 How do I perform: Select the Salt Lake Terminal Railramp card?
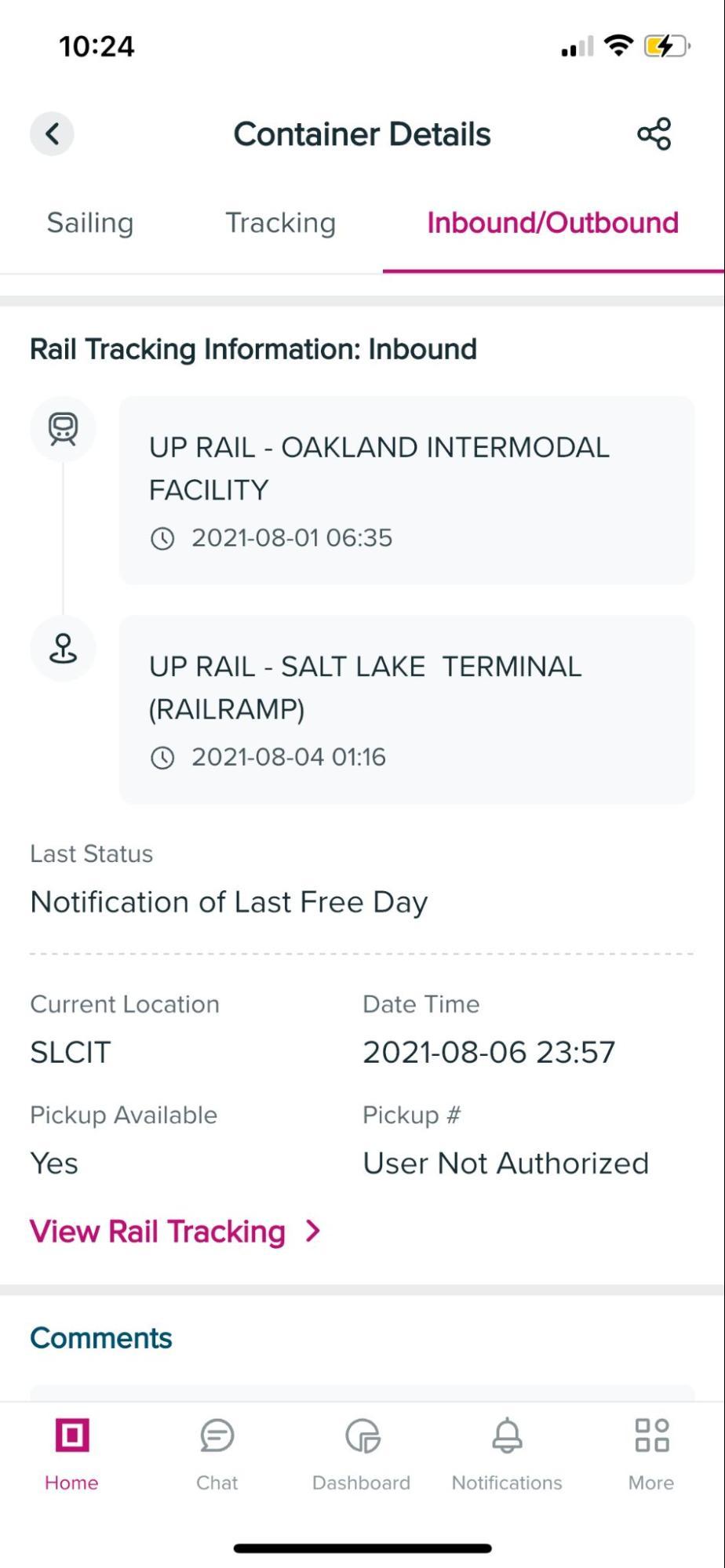pyautogui.click(x=406, y=709)
